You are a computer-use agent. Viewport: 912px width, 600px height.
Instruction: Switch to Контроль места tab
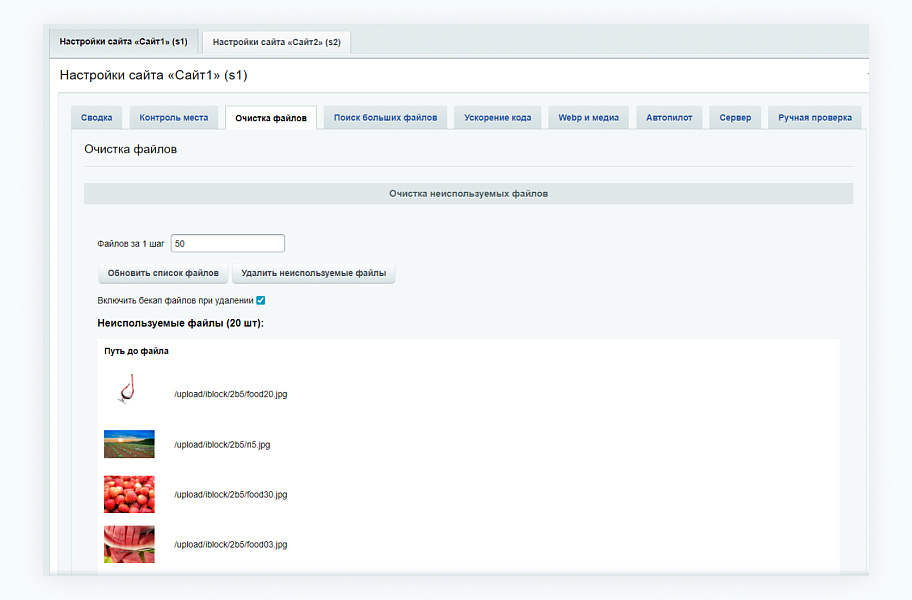[174, 117]
